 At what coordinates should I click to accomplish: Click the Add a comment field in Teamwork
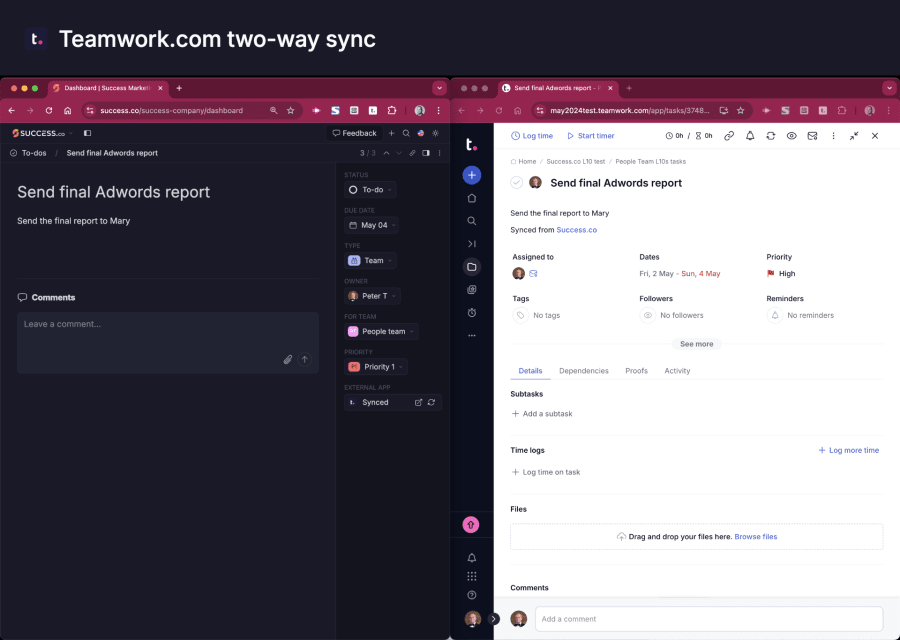[x=709, y=619]
